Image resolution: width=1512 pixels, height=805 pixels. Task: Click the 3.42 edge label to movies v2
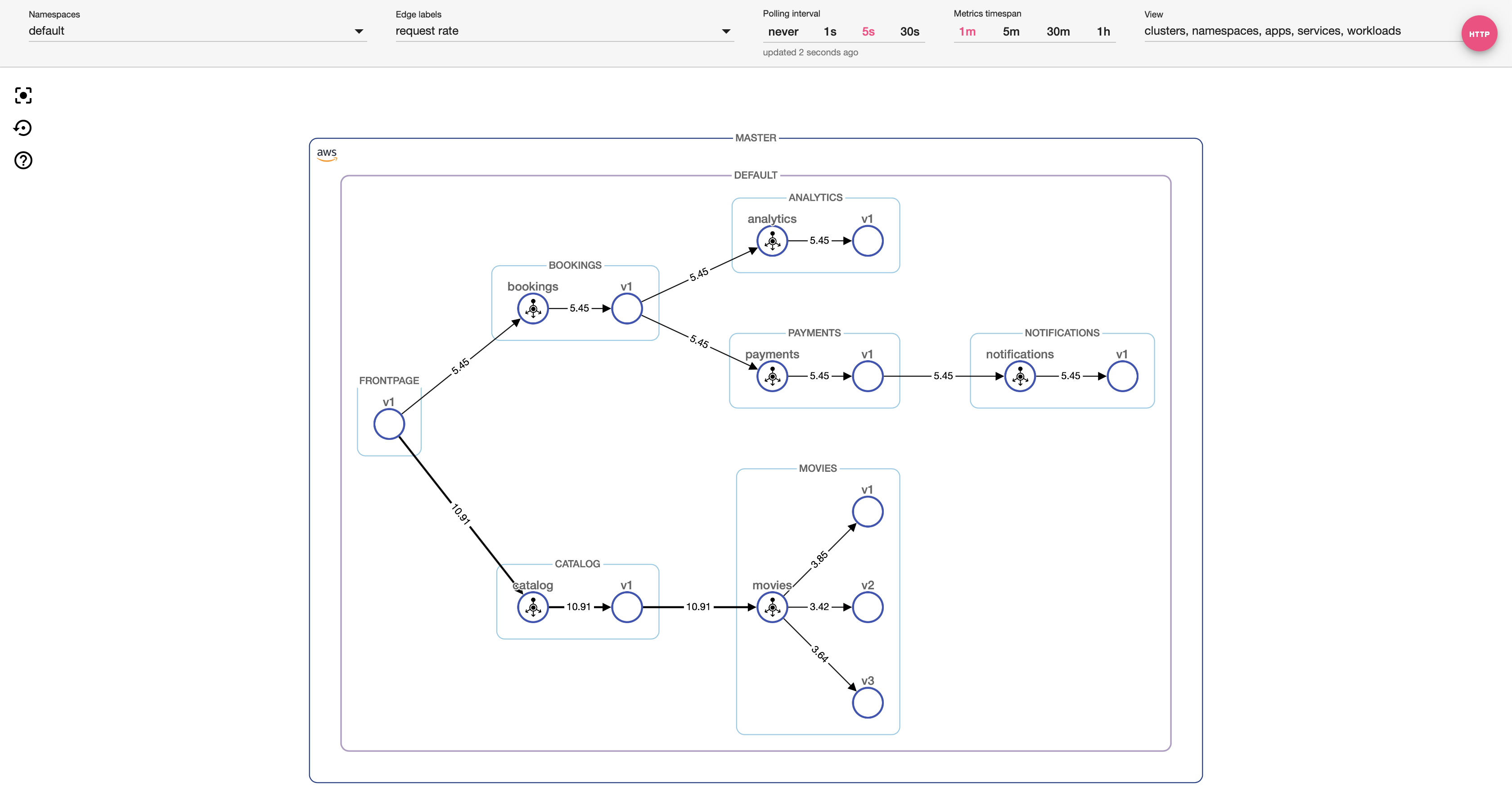[819, 607]
